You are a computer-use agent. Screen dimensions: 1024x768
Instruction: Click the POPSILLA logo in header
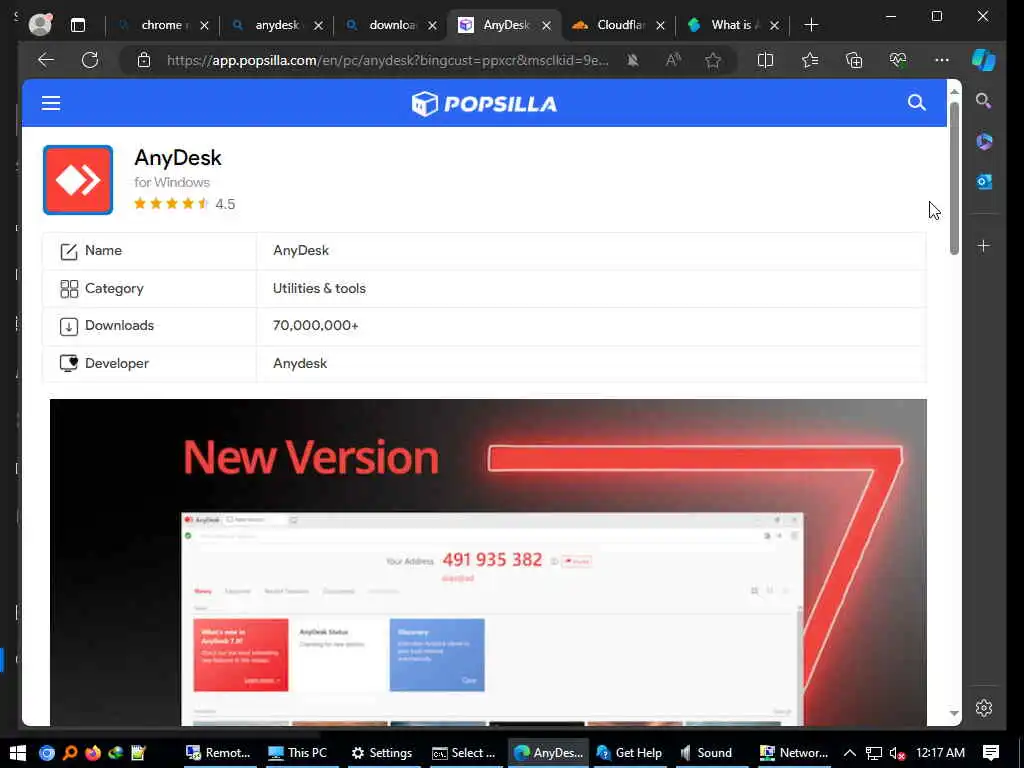point(484,104)
